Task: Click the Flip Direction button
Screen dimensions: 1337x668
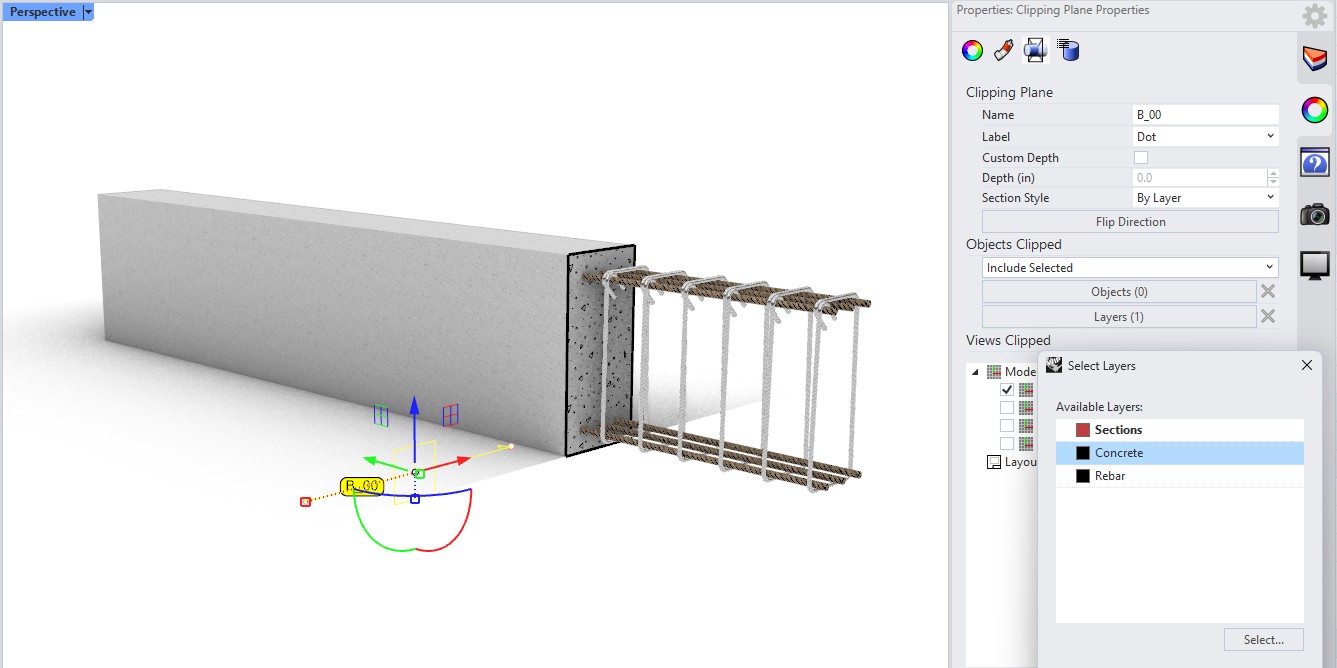Action: tap(1130, 222)
